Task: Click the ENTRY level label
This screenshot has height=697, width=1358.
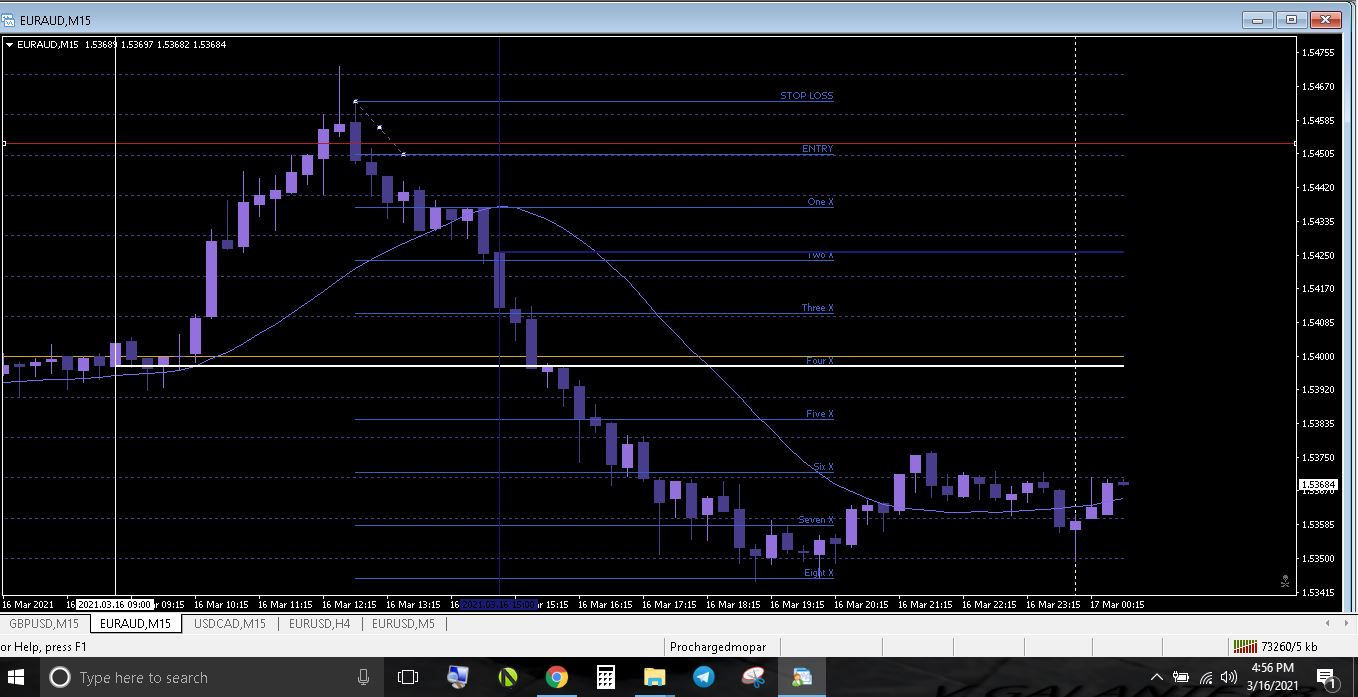Action: (817, 149)
